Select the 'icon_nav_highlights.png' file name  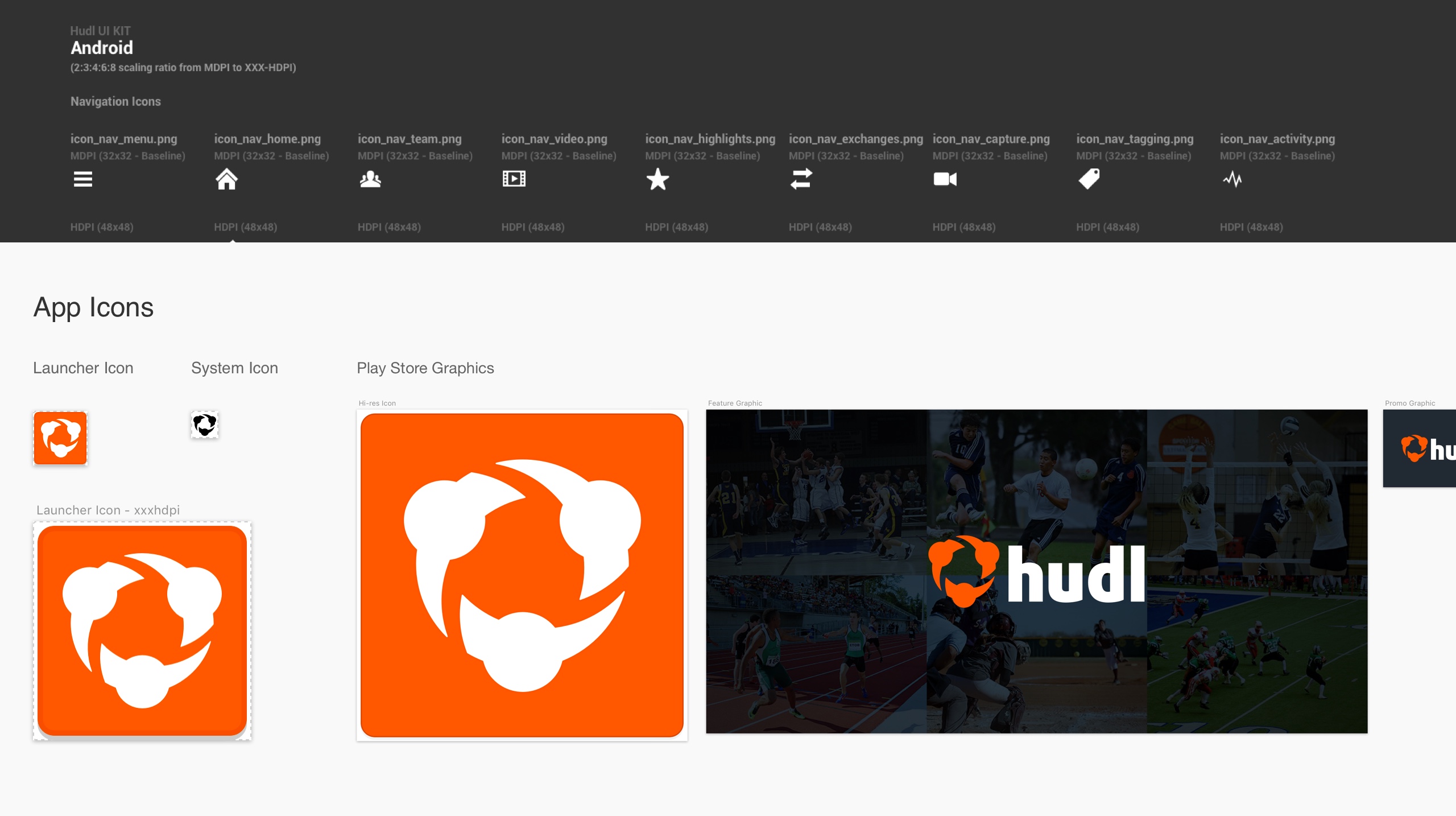710,139
